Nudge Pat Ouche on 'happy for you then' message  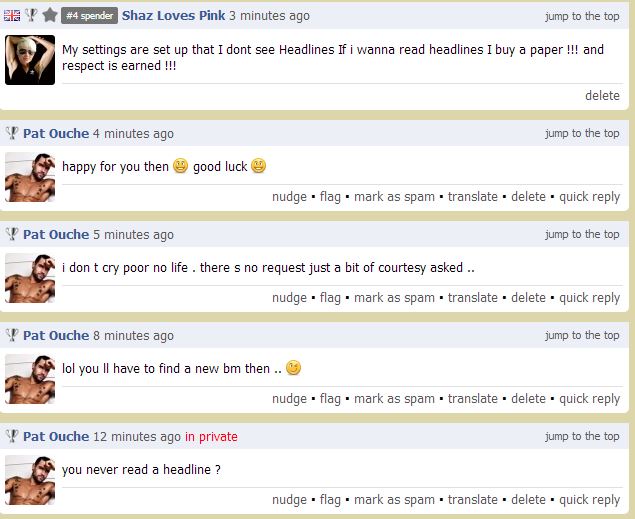pyautogui.click(x=289, y=197)
